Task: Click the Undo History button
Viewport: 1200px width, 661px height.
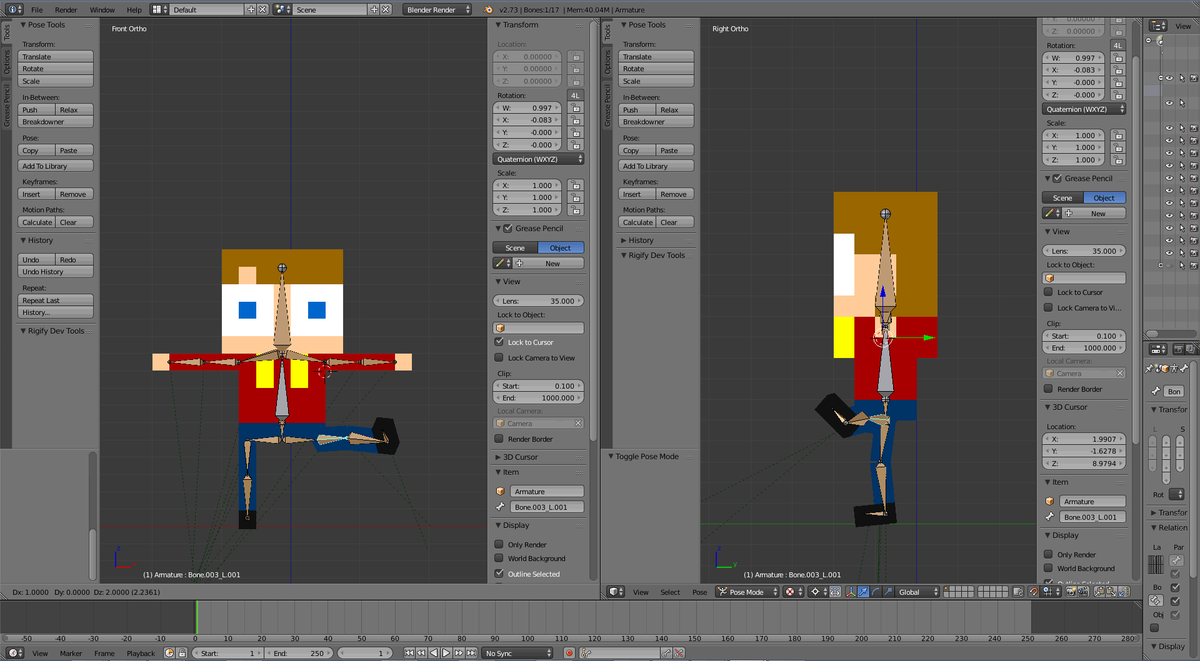Action: click(x=57, y=272)
